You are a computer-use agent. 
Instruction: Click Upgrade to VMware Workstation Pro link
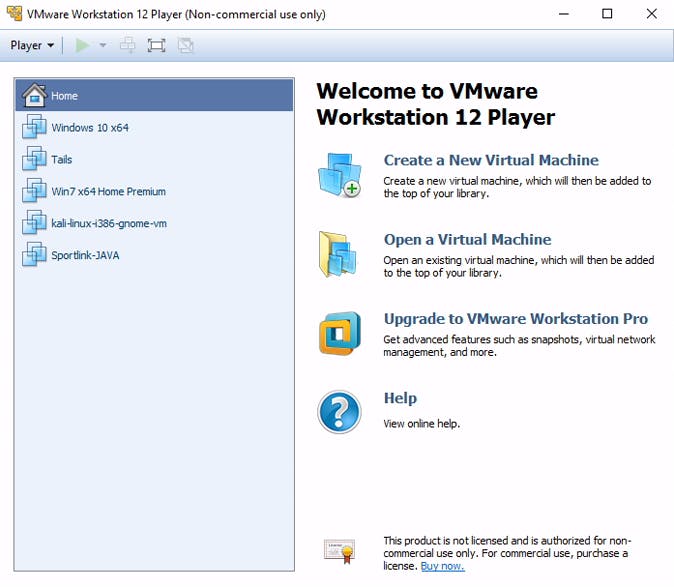516,318
